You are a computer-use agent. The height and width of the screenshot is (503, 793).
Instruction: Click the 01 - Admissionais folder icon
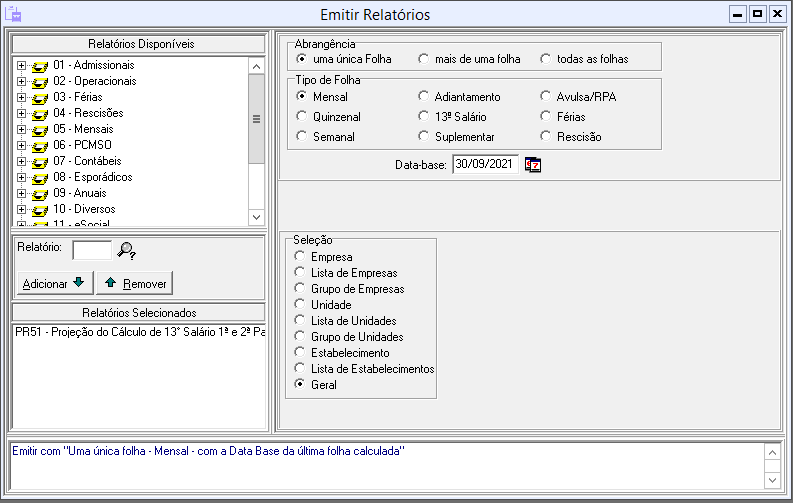click(x=40, y=65)
